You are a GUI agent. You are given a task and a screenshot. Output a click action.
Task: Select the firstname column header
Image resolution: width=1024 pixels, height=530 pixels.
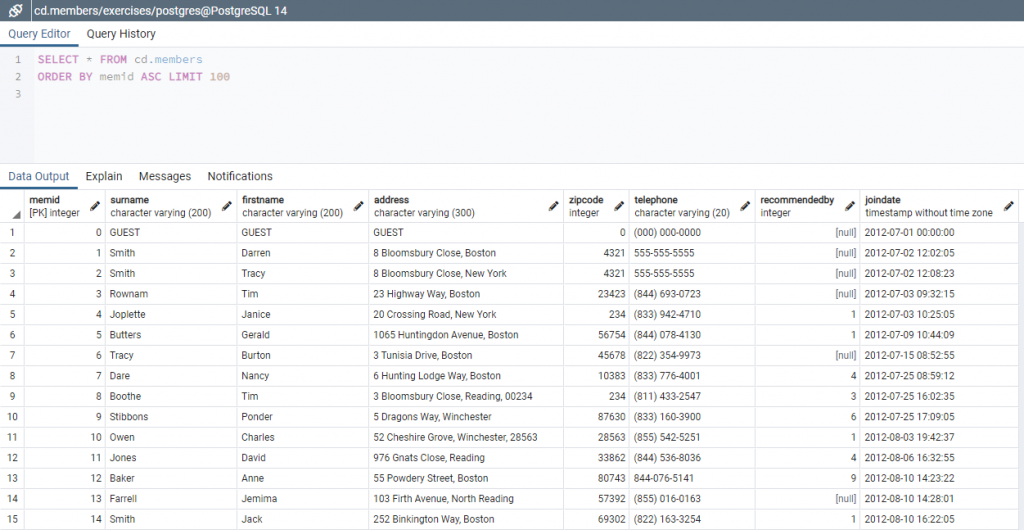303,206
